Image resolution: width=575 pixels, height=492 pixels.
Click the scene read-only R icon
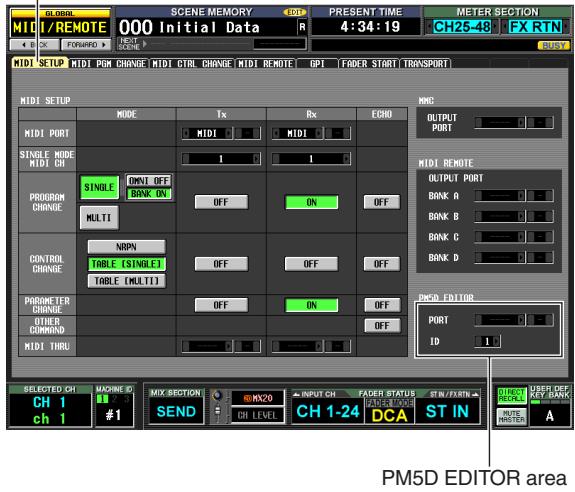point(302,27)
